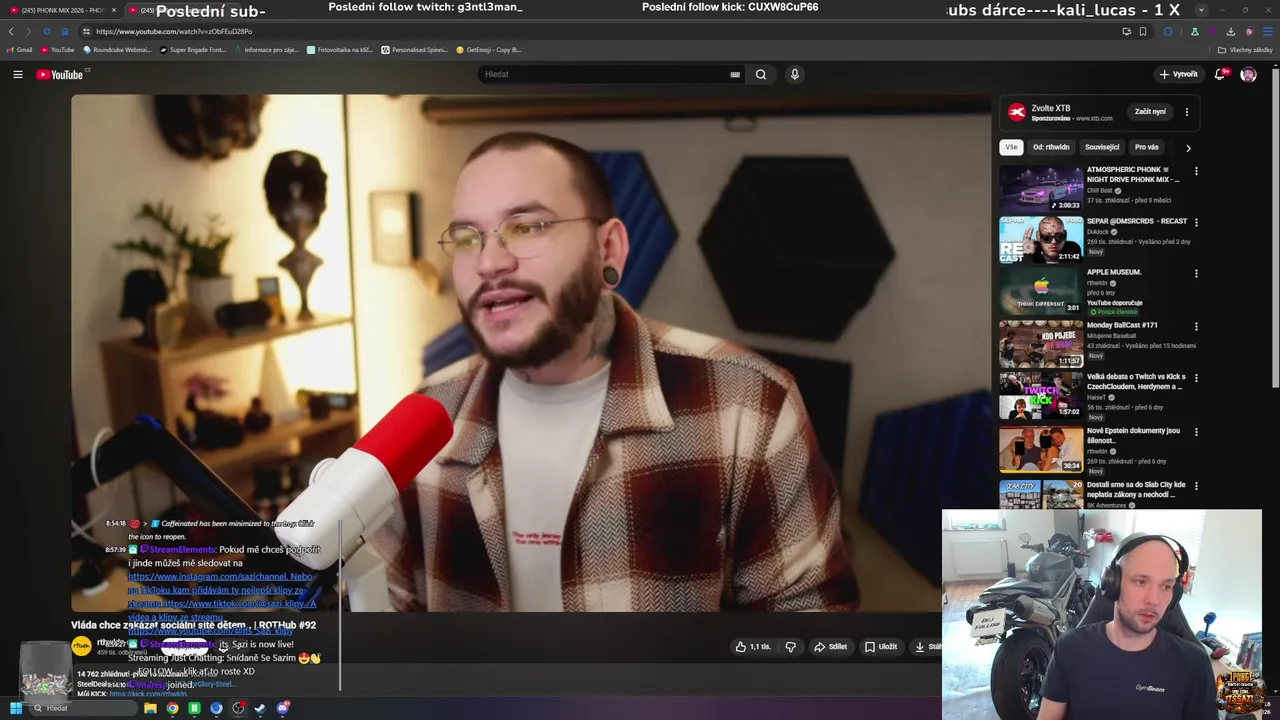Open options for the APPLE MUSEUM video

tap(1196, 273)
